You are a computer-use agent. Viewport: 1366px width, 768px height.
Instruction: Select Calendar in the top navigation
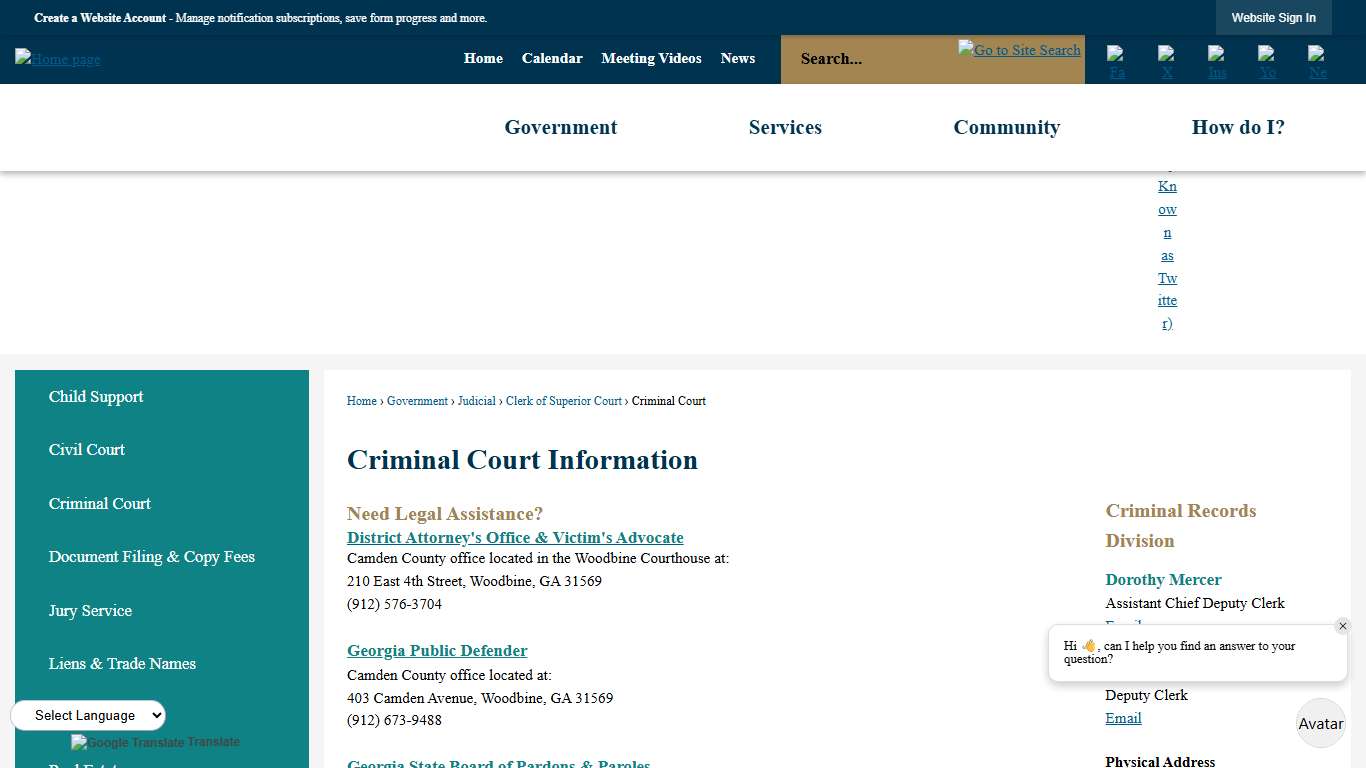point(552,58)
